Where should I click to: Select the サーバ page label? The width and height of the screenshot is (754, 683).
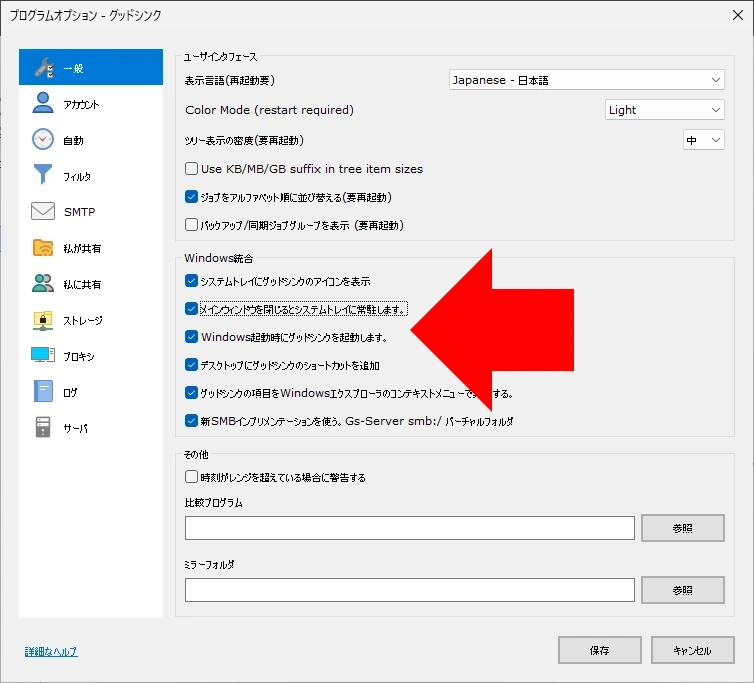[x=75, y=429]
